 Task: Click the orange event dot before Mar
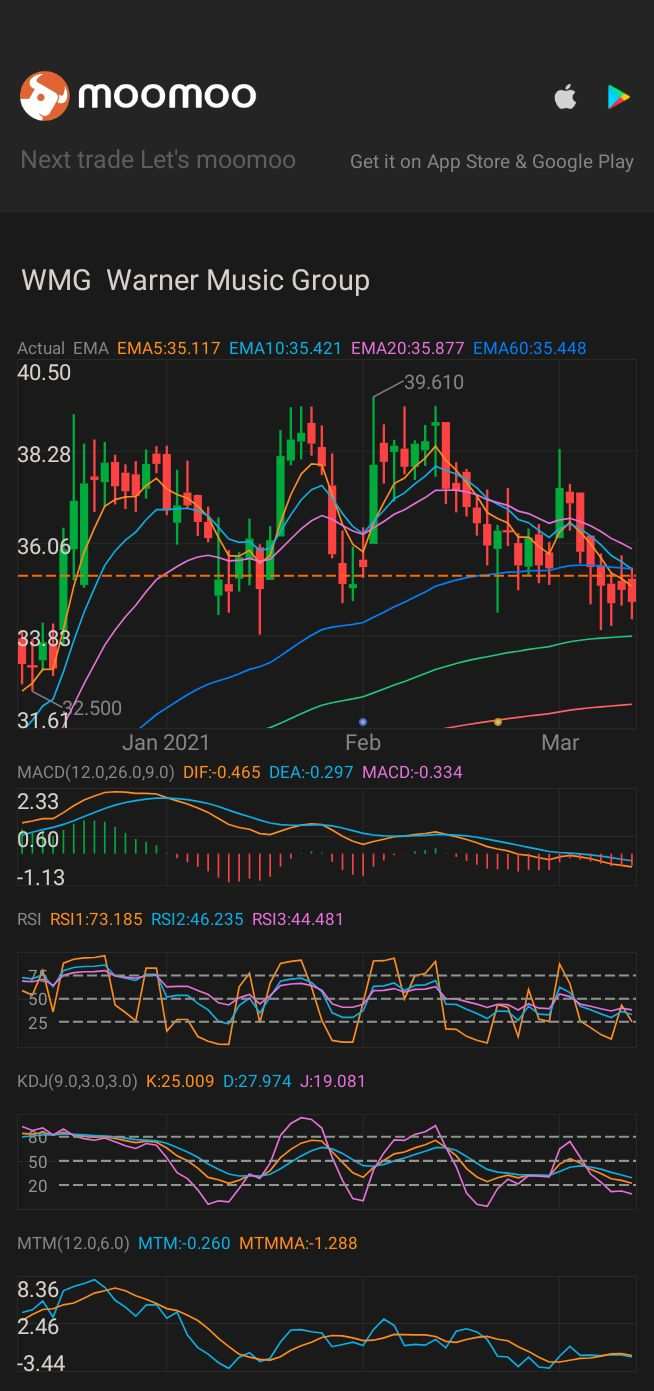(x=498, y=722)
